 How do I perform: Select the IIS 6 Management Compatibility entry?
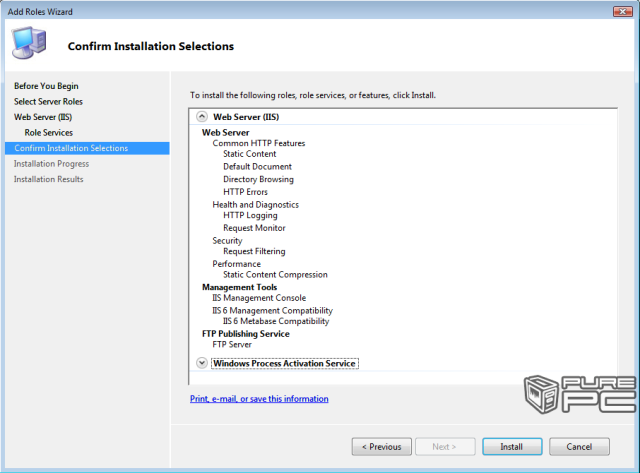point(272,311)
